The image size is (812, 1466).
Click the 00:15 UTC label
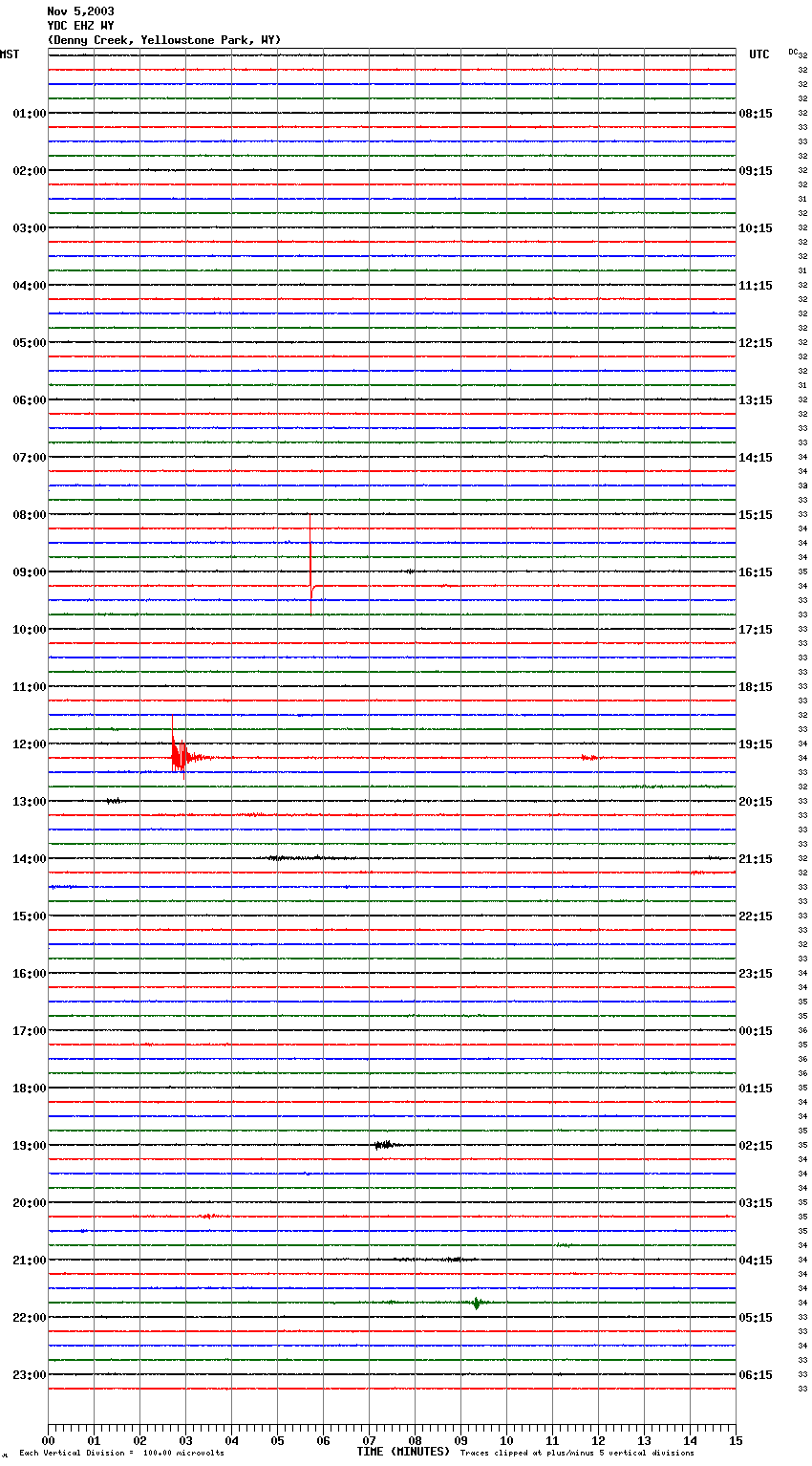(x=756, y=1031)
